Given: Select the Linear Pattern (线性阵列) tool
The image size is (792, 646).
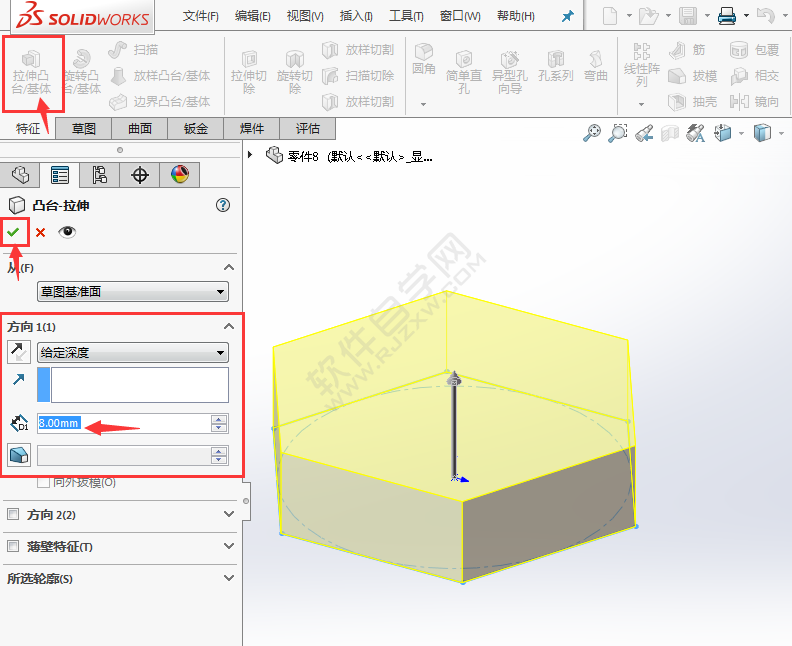Looking at the screenshot, I should click(x=641, y=66).
